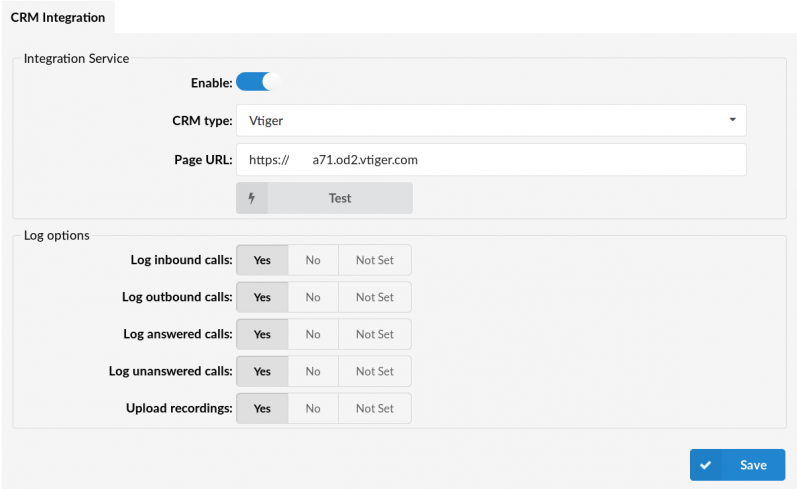Image resolution: width=797 pixels, height=489 pixels.
Task: Set Log inbound calls to Not Set
Action: tap(374, 260)
